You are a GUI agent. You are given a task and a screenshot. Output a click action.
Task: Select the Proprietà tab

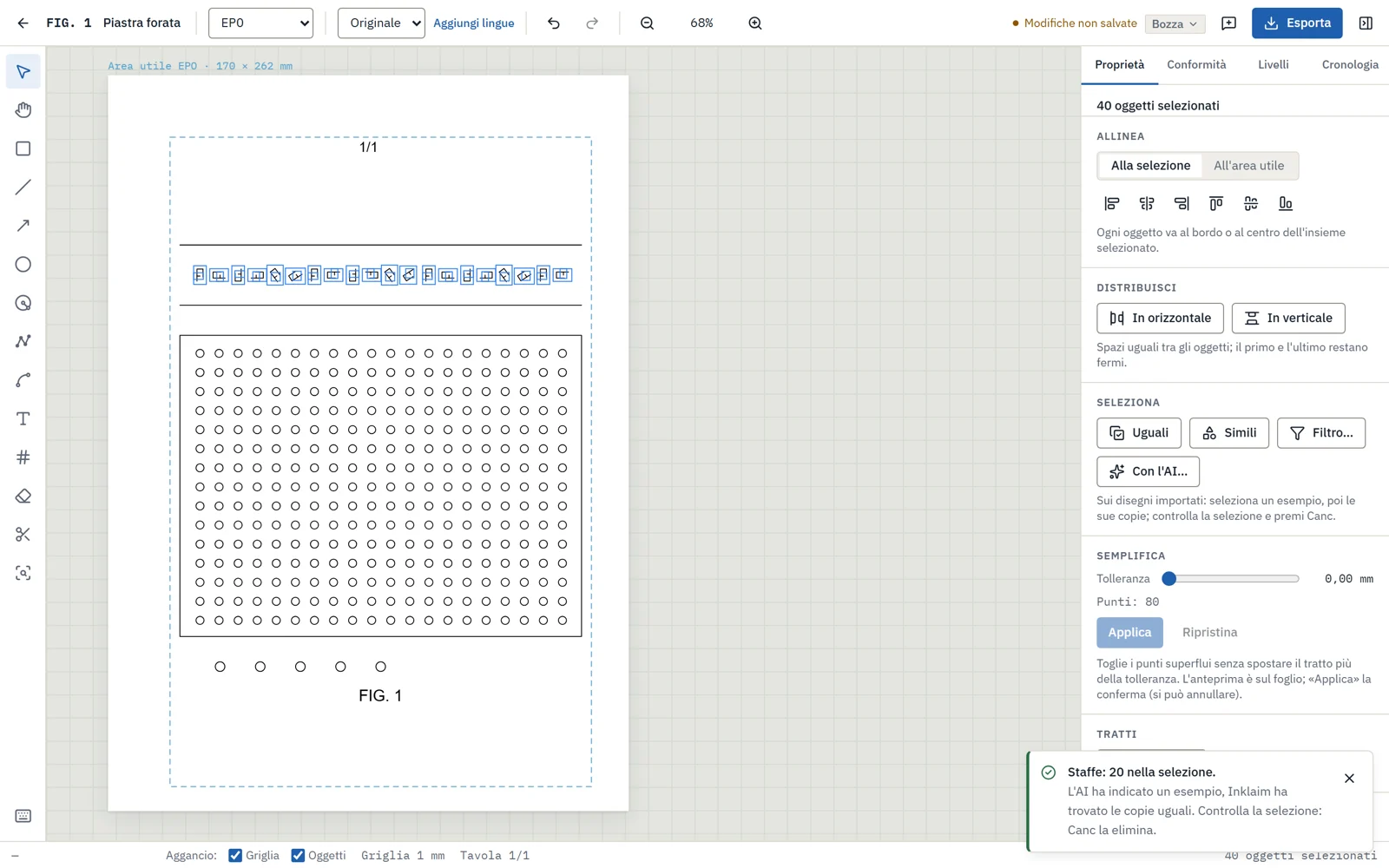coord(1119,65)
